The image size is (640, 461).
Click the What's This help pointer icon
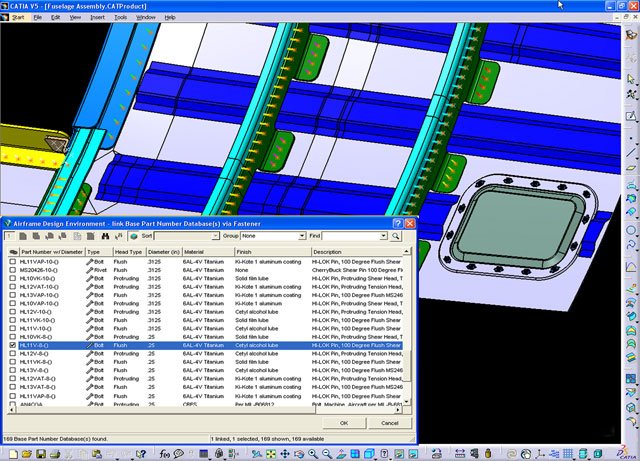141,454
